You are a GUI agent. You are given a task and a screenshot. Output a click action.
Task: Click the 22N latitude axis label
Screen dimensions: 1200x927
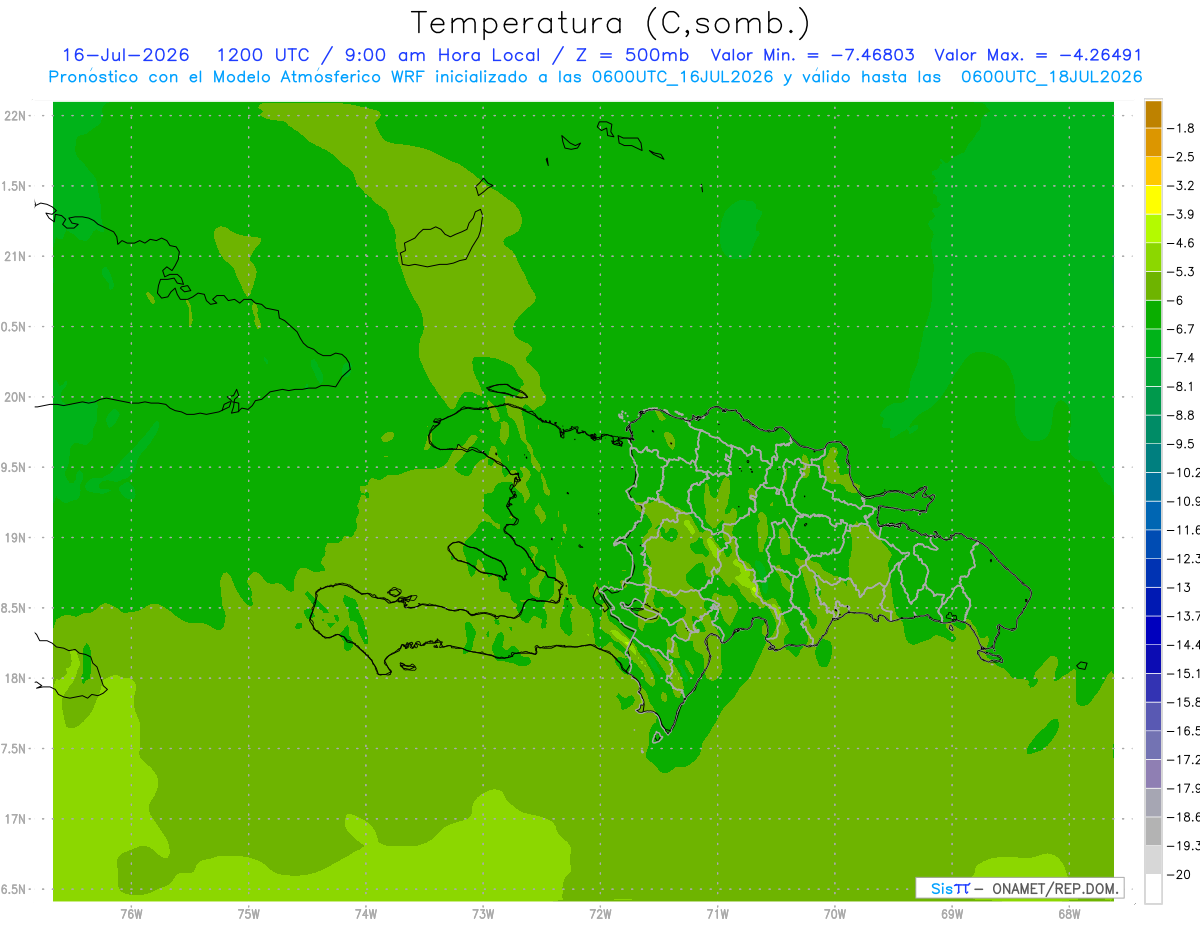[x=15, y=115]
